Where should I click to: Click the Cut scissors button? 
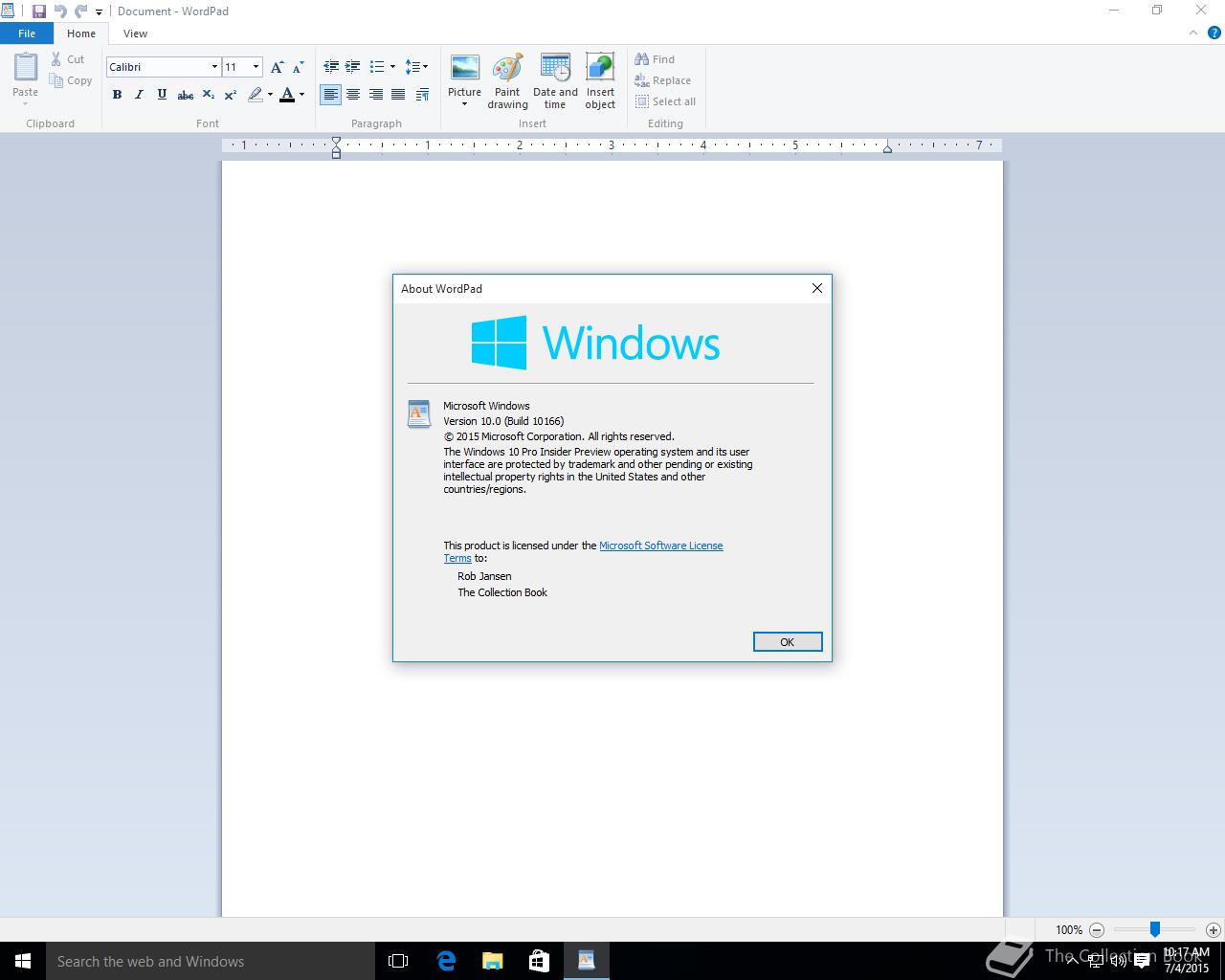click(68, 59)
